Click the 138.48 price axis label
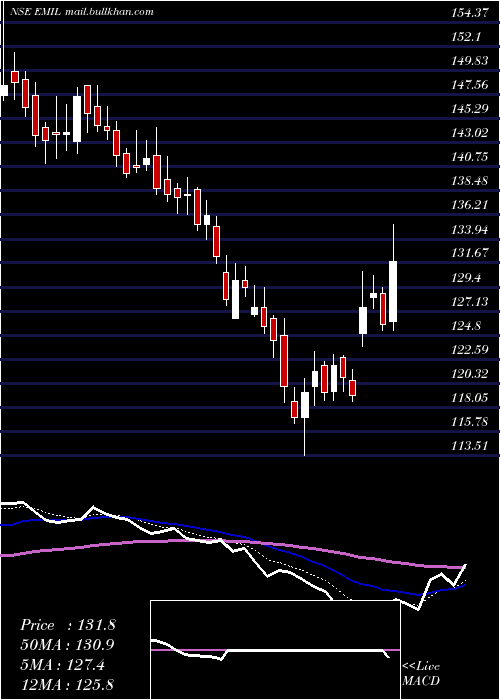Screen dimensions: 500x700 pyautogui.click(x=469, y=181)
